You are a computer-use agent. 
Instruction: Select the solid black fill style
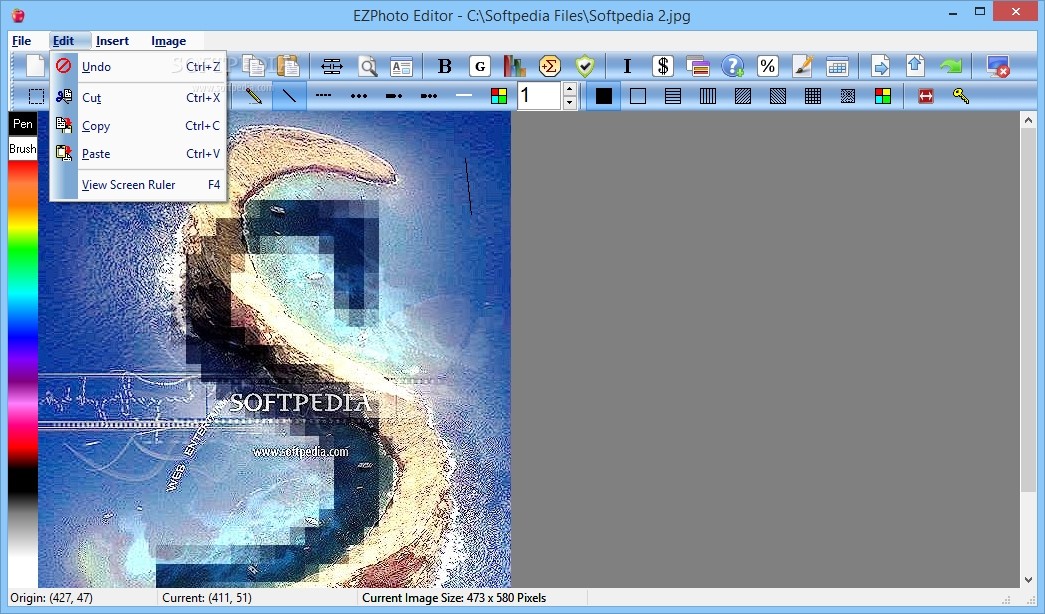(604, 96)
